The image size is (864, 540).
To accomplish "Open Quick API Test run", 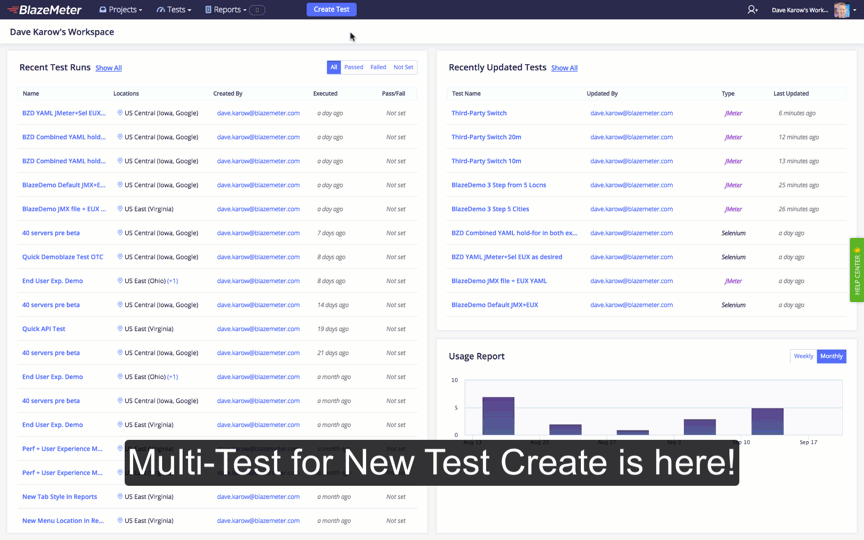I will click(44, 328).
